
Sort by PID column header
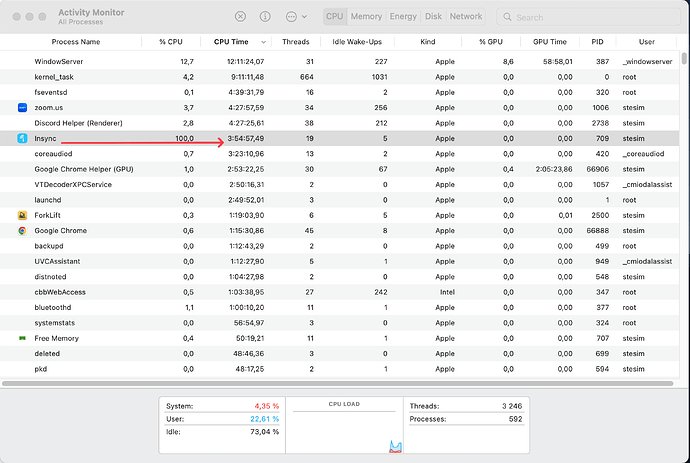click(x=597, y=42)
